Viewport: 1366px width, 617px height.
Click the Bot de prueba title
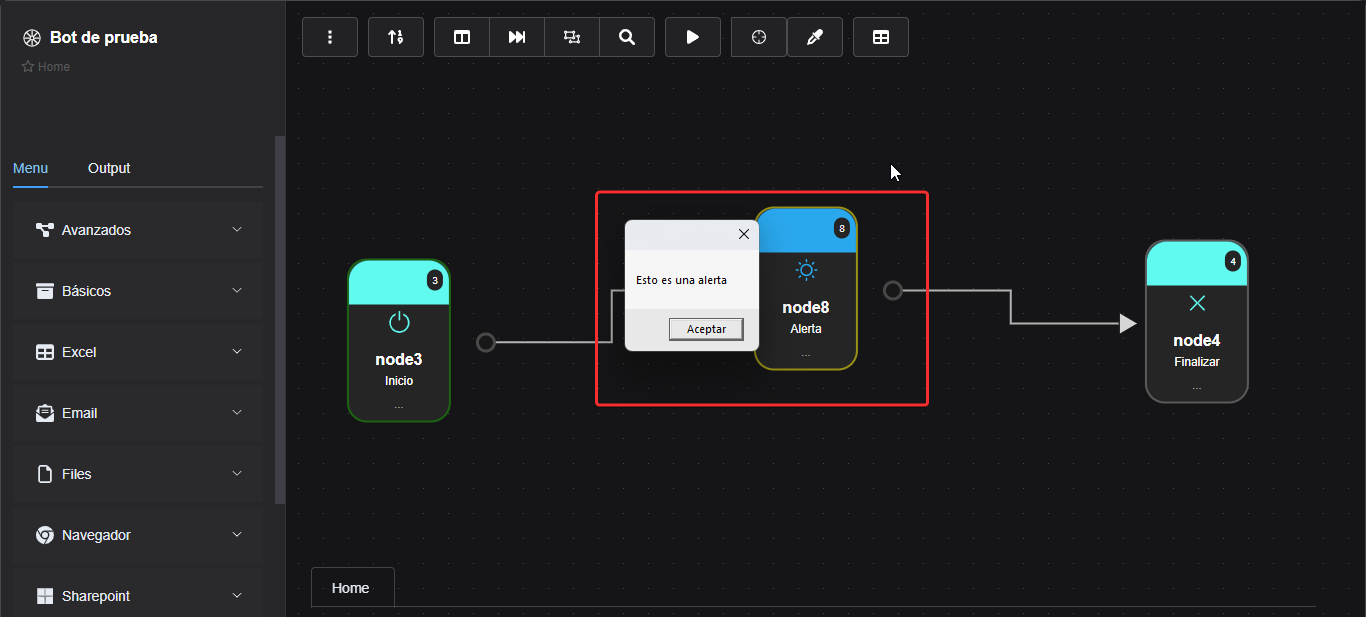click(104, 38)
